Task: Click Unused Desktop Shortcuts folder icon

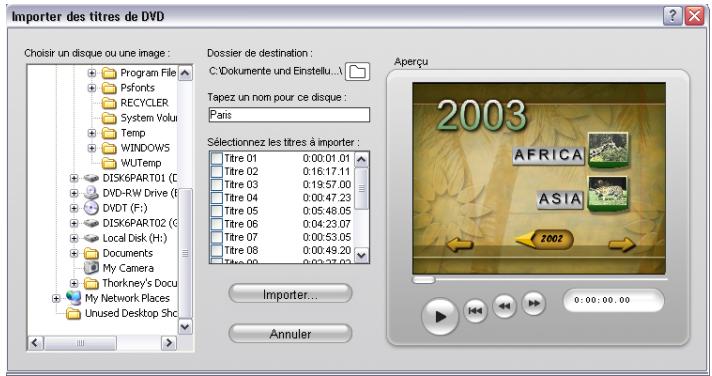Action: (x=74, y=313)
